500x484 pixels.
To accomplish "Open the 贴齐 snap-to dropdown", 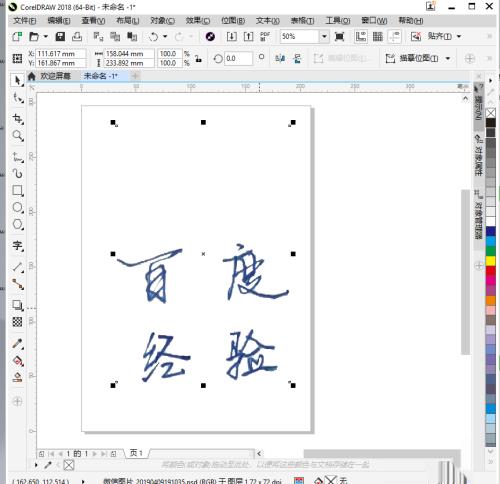I will tap(459, 36).
